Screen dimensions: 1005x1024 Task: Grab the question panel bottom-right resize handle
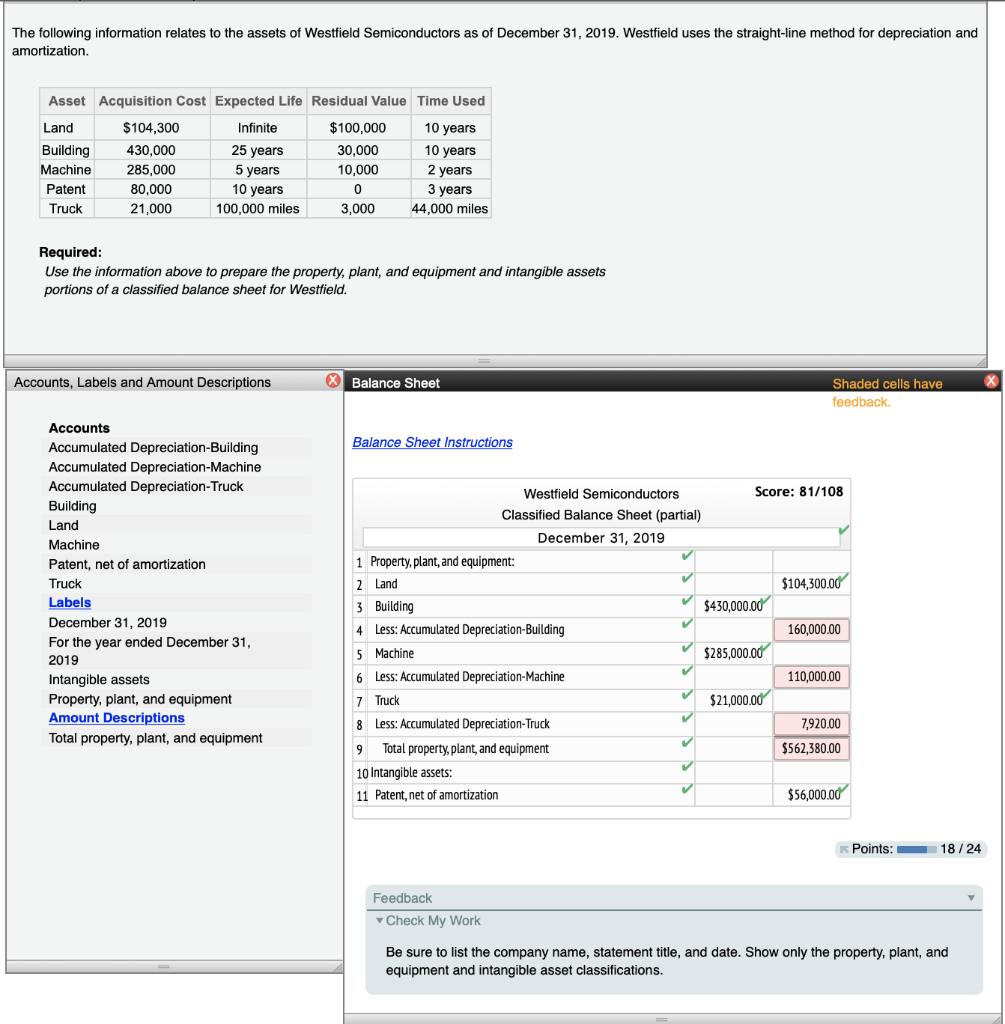tap(981, 361)
